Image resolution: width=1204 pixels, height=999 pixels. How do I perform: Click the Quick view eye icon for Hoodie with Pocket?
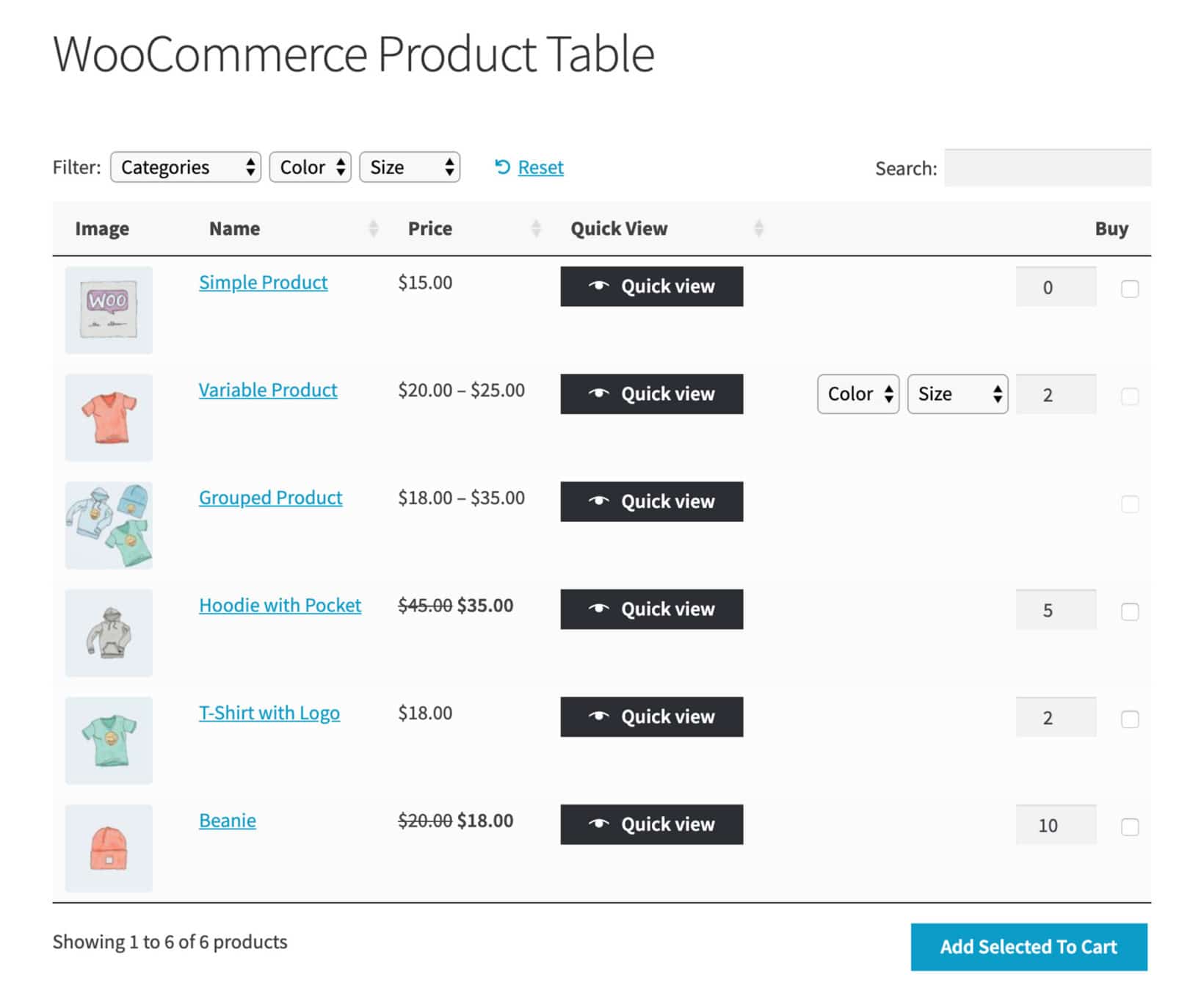click(601, 607)
